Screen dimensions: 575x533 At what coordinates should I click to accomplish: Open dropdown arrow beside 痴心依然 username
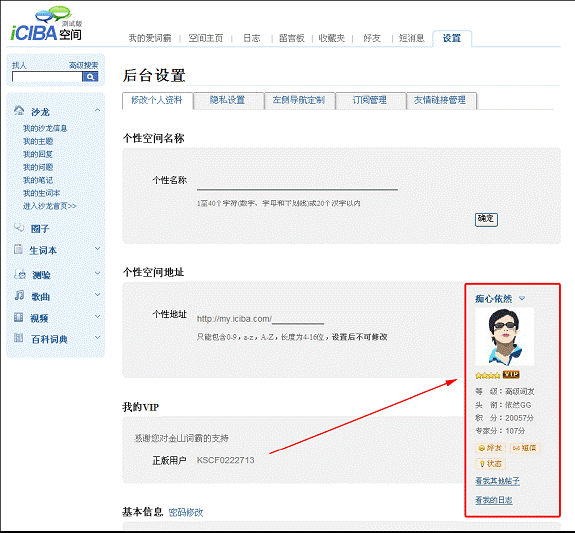[x=522, y=299]
